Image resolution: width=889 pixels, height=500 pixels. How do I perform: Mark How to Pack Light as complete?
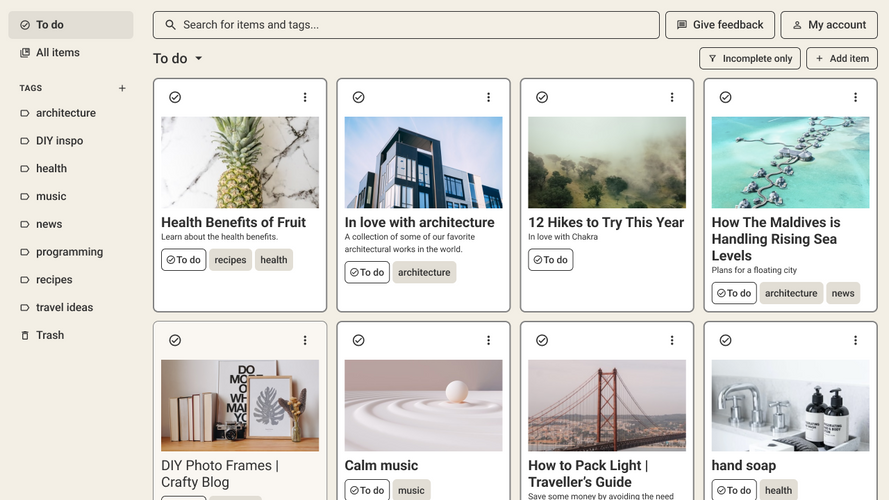tap(542, 340)
